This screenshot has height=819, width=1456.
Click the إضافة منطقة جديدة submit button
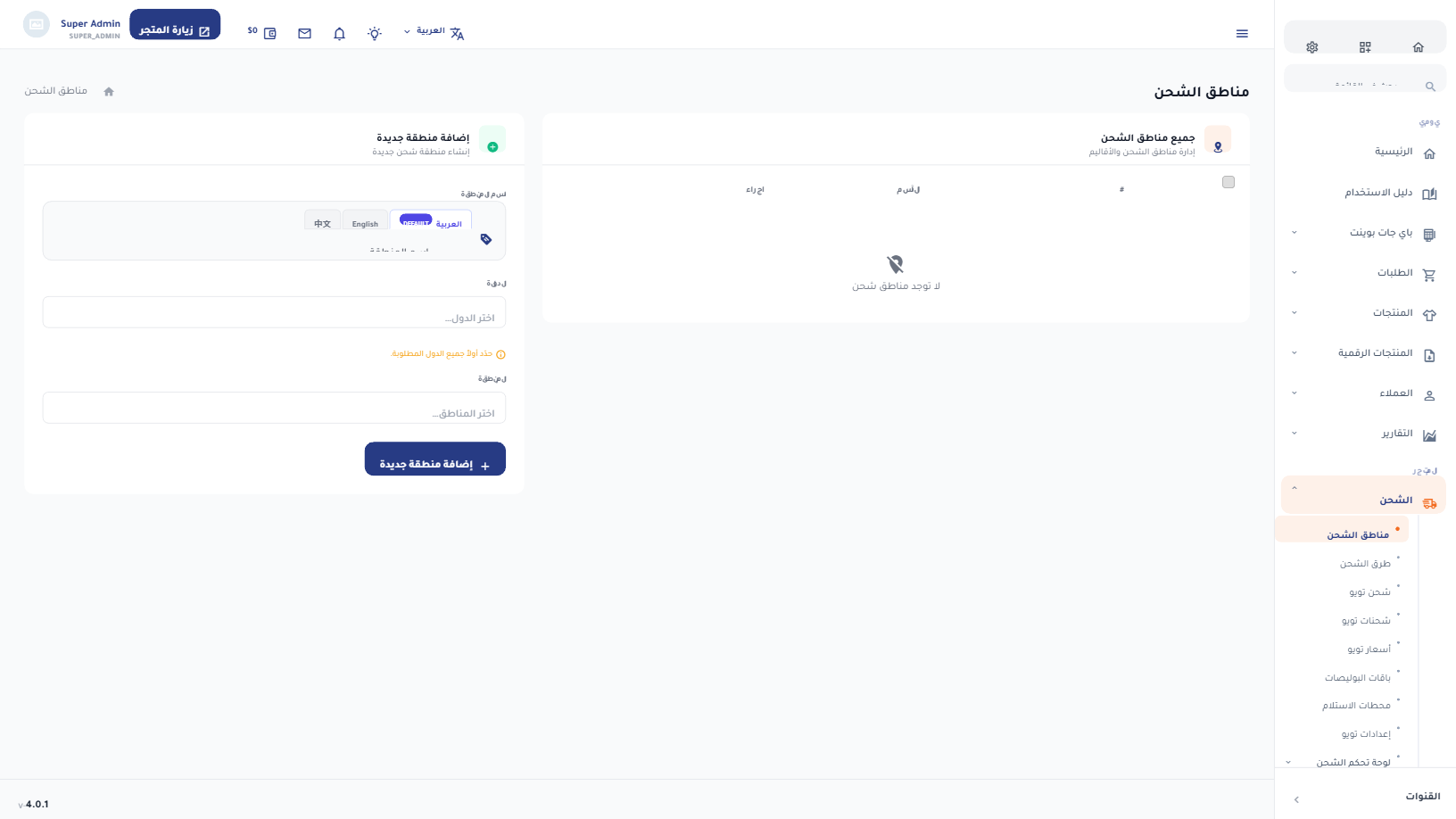point(435,459)
